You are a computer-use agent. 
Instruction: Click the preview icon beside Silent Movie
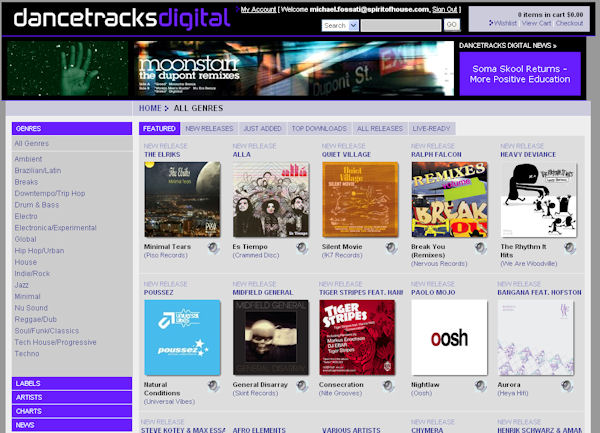[391, 249]
